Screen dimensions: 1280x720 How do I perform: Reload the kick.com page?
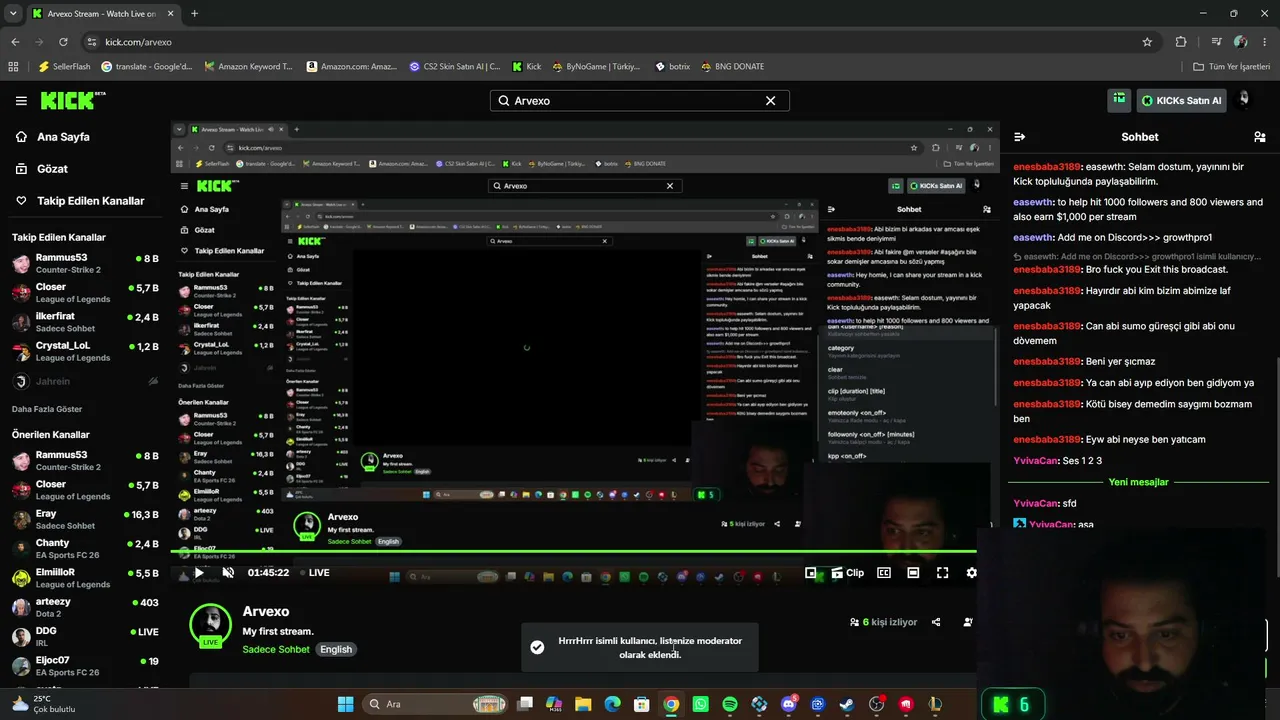click(63, 42)
